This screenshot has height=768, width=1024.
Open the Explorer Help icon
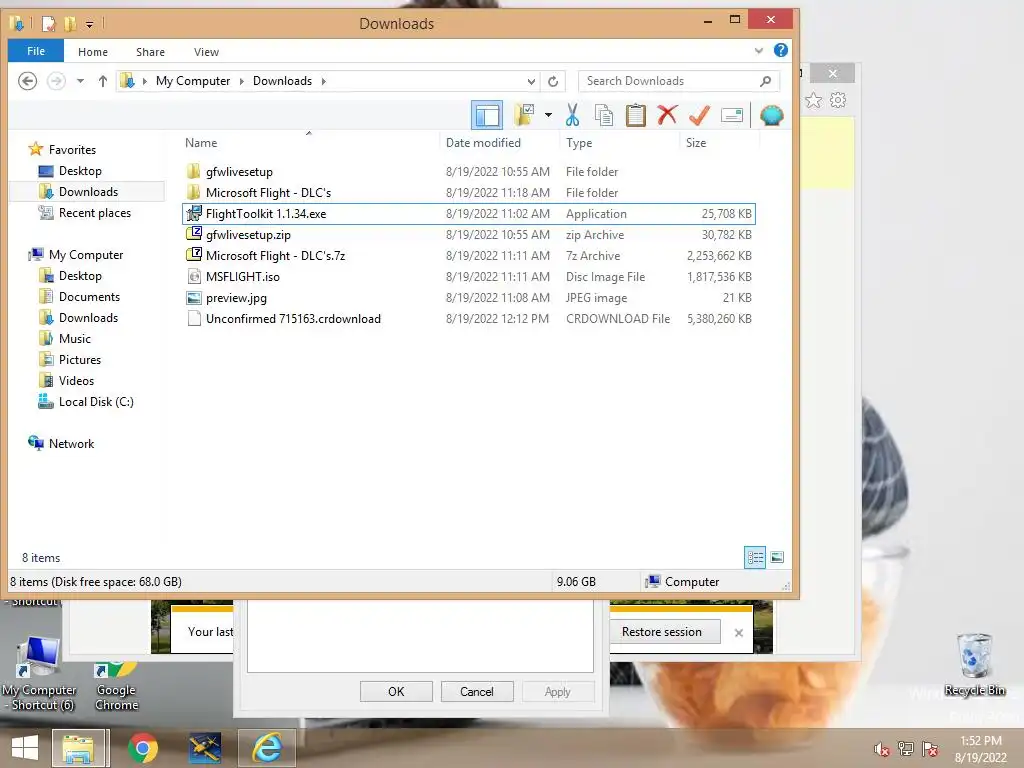click(x=780, y=50)
